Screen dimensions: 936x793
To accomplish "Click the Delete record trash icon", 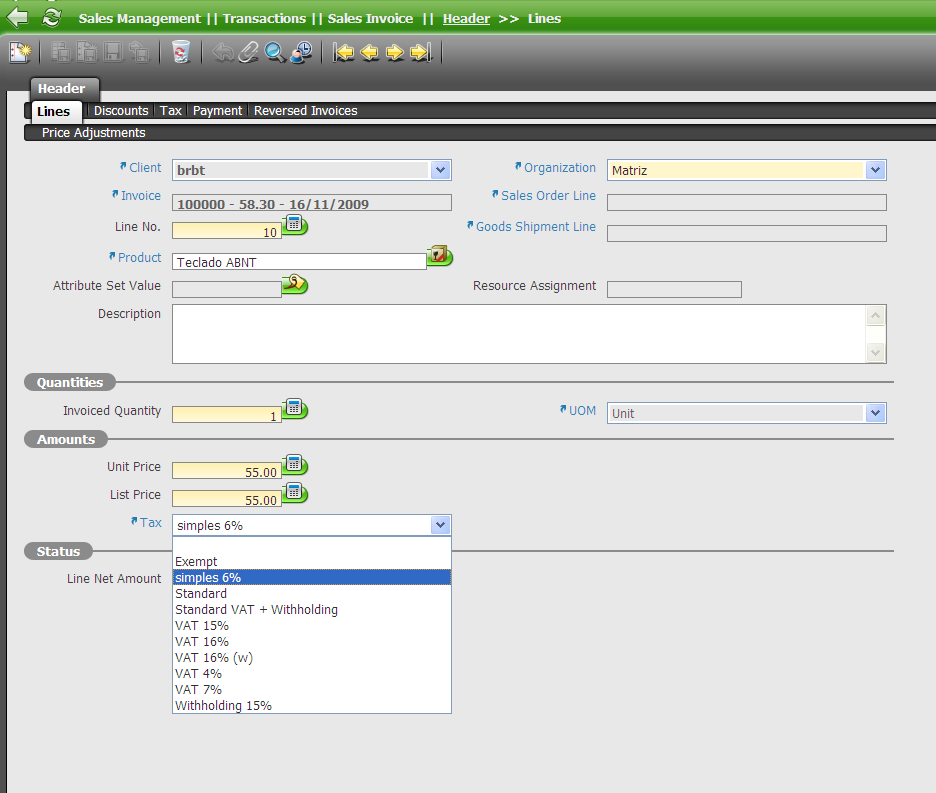I will (x=180, y=52).
